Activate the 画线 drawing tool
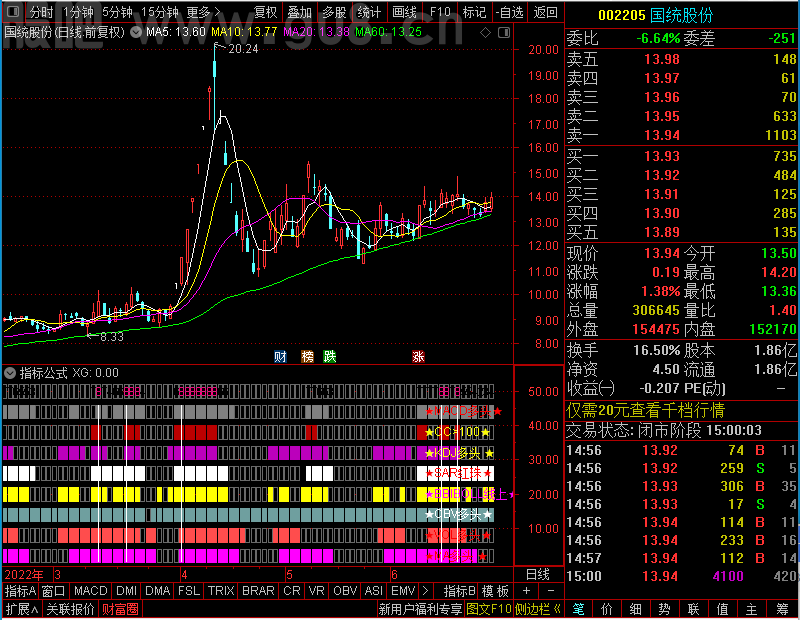Viewport: 800px width, 620px height. click(404, 12)
